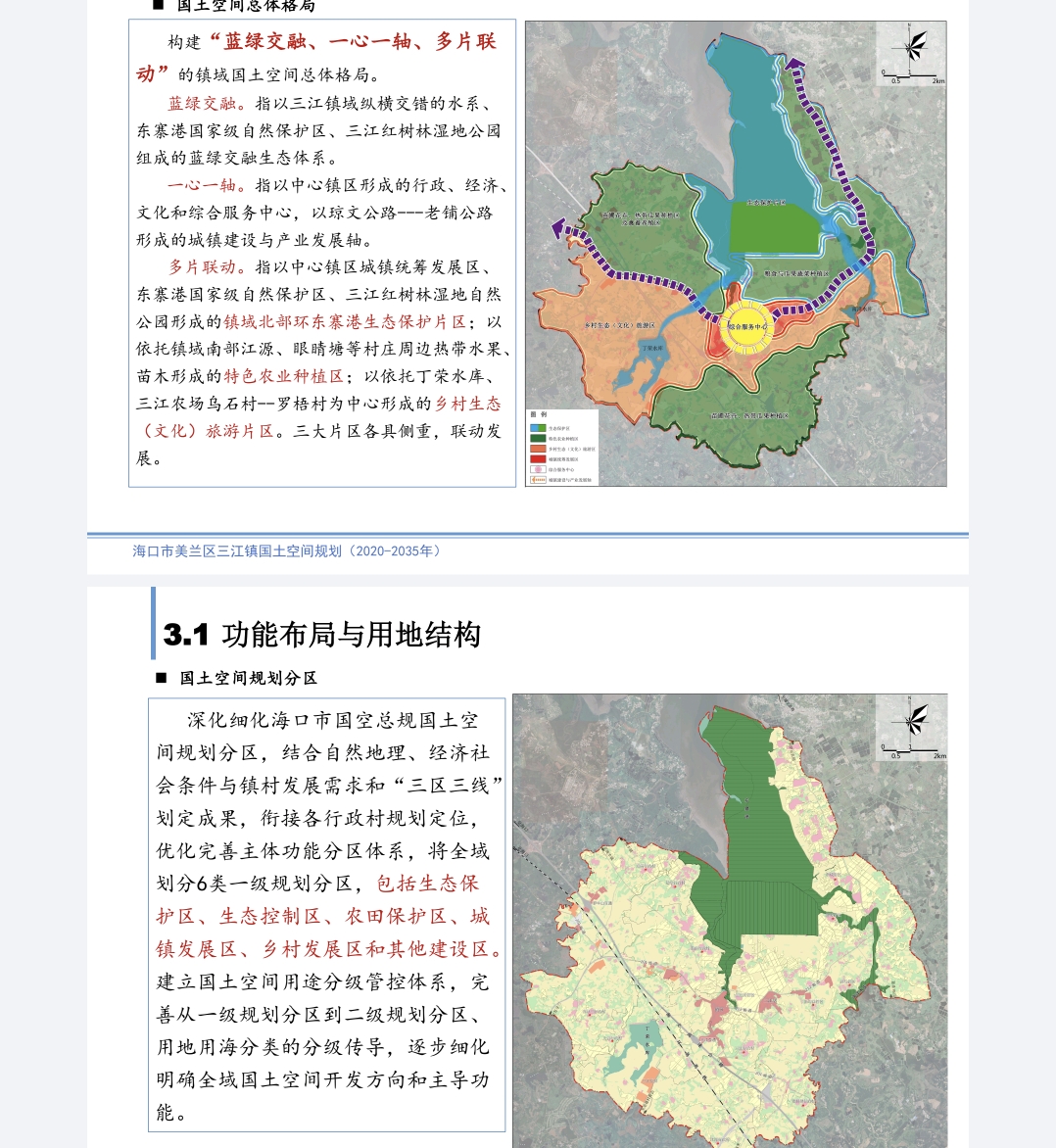
Task: Click the bright green rectangle in the blue area
Action: tap(773, 227)
